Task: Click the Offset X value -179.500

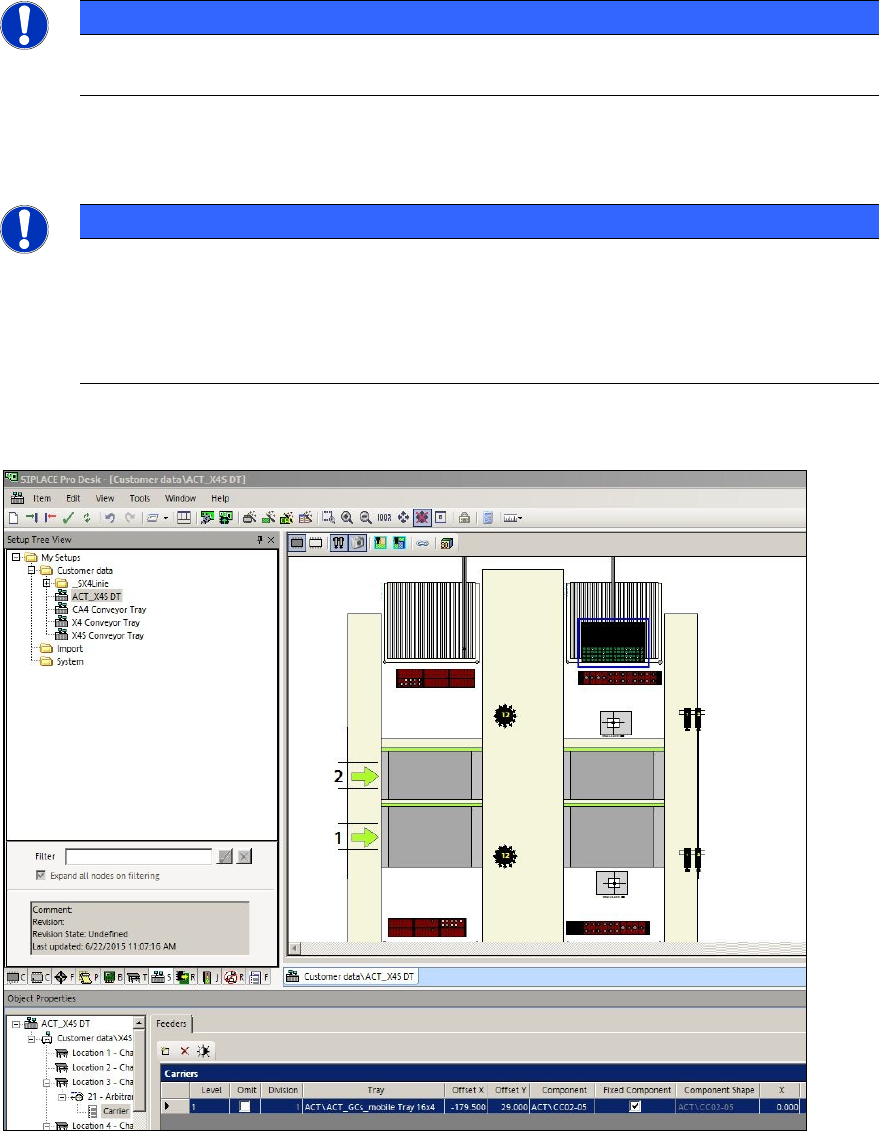Action: 467,1106
